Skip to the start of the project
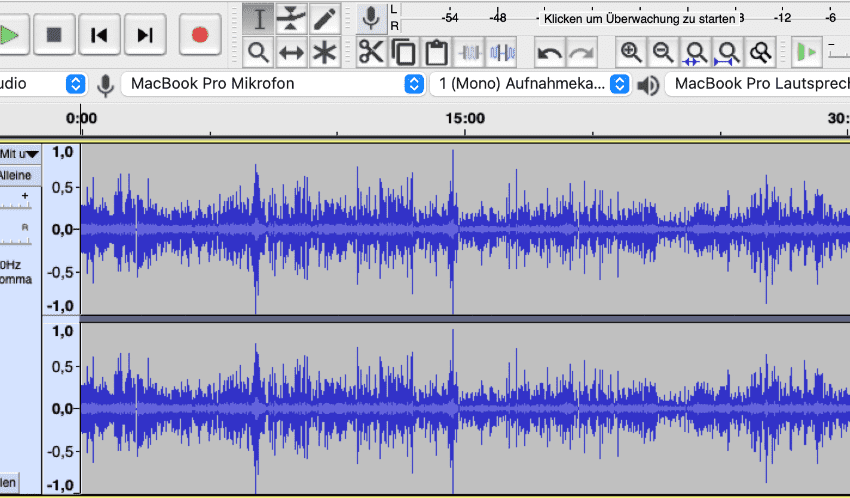850x498 pixels. click(99, 35)
